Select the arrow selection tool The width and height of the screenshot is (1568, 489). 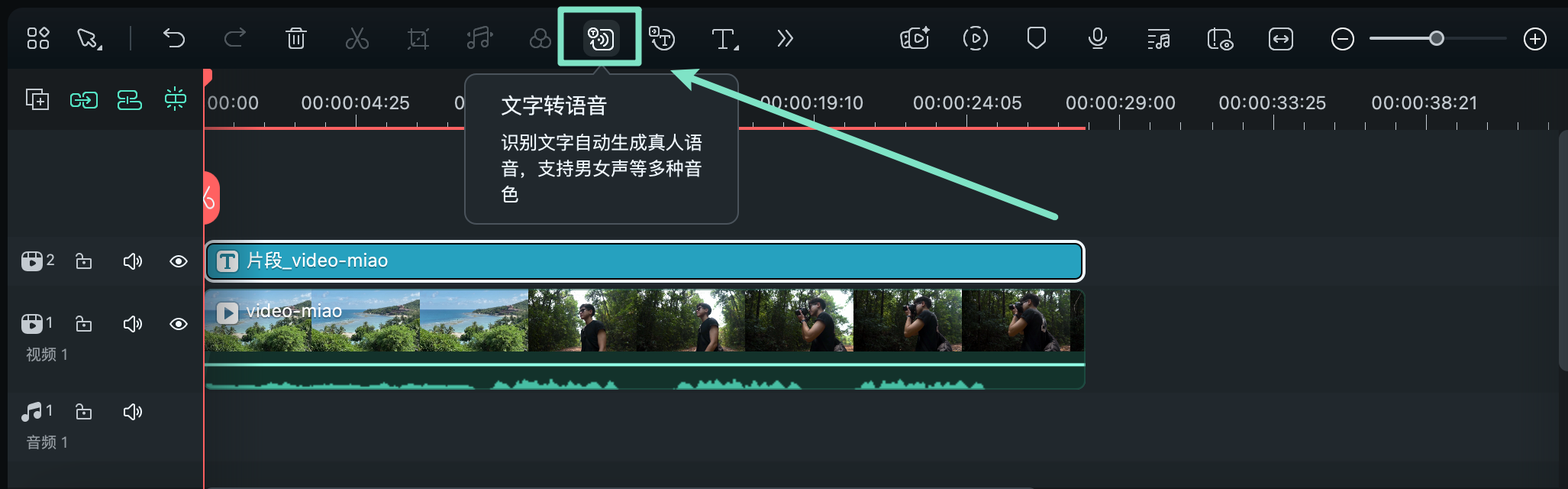(x=89, y=38)
